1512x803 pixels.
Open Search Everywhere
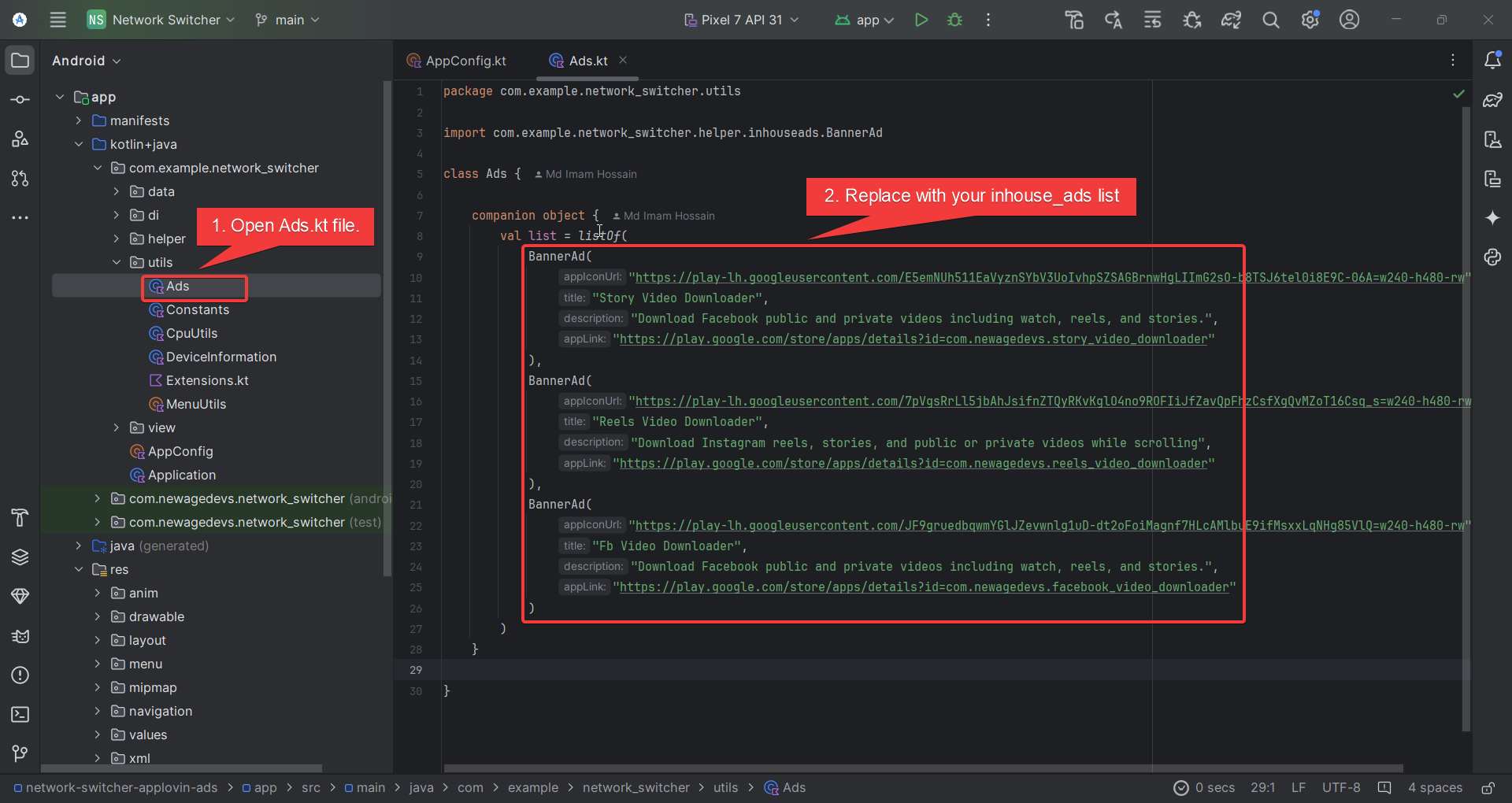[x=1270, y=20]
